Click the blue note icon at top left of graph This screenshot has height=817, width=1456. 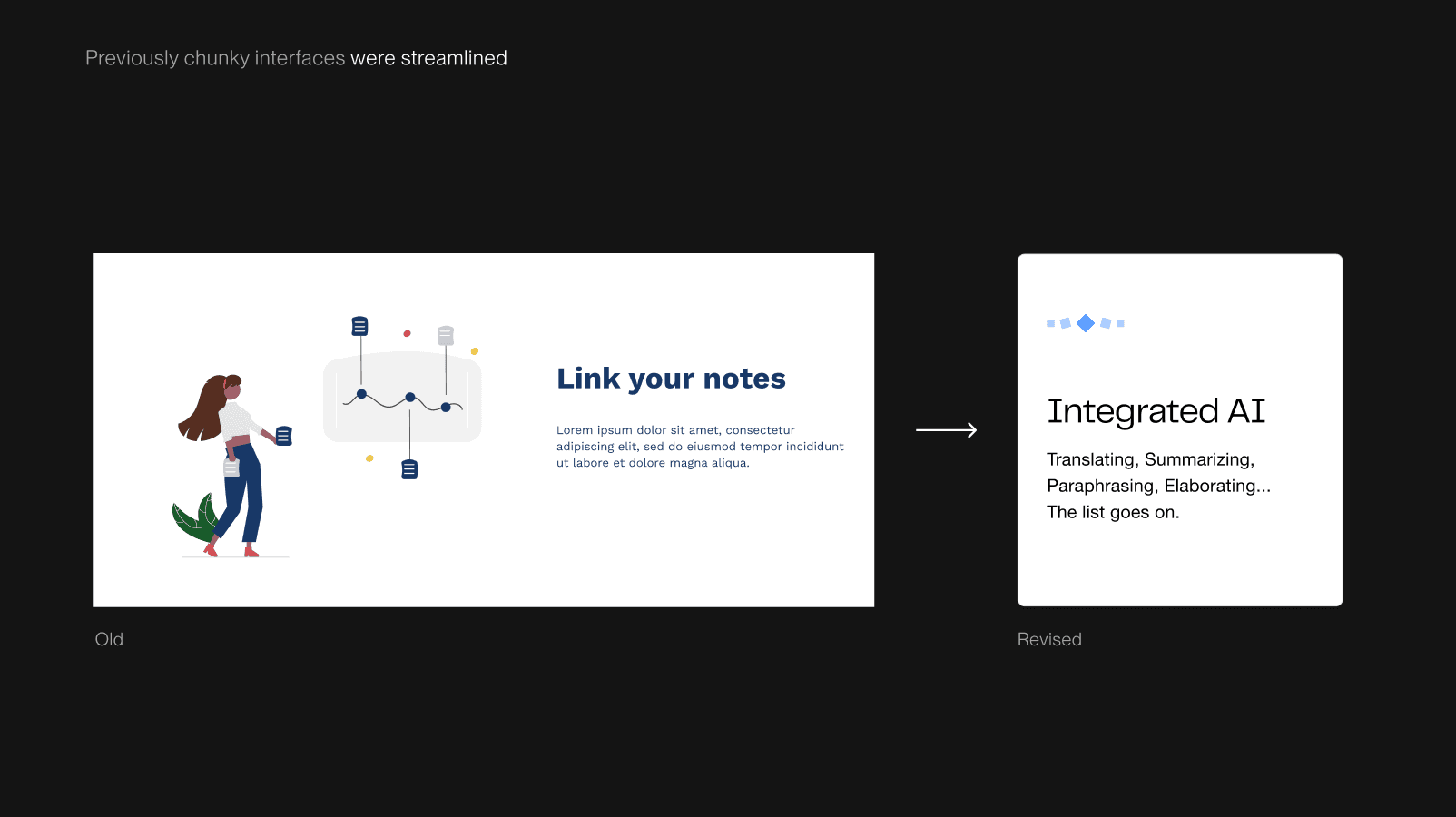pos(360,326)
